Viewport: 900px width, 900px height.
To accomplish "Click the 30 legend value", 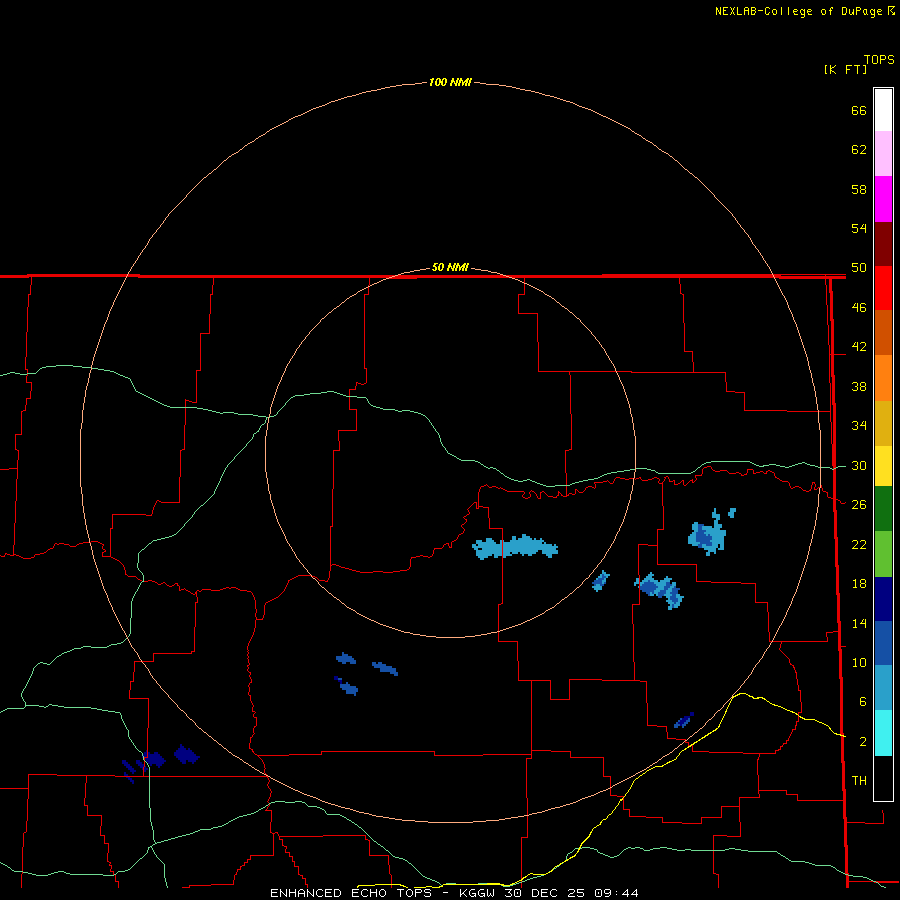I will pos(859,465).
